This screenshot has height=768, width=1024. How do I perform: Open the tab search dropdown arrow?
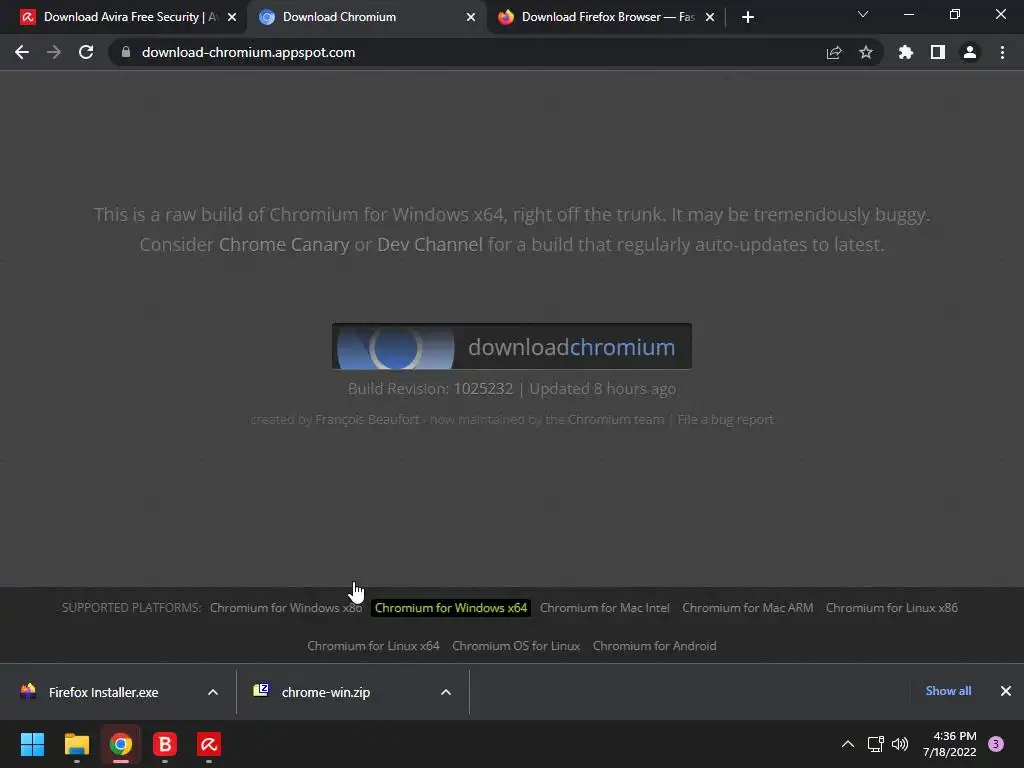pos(863,14)
